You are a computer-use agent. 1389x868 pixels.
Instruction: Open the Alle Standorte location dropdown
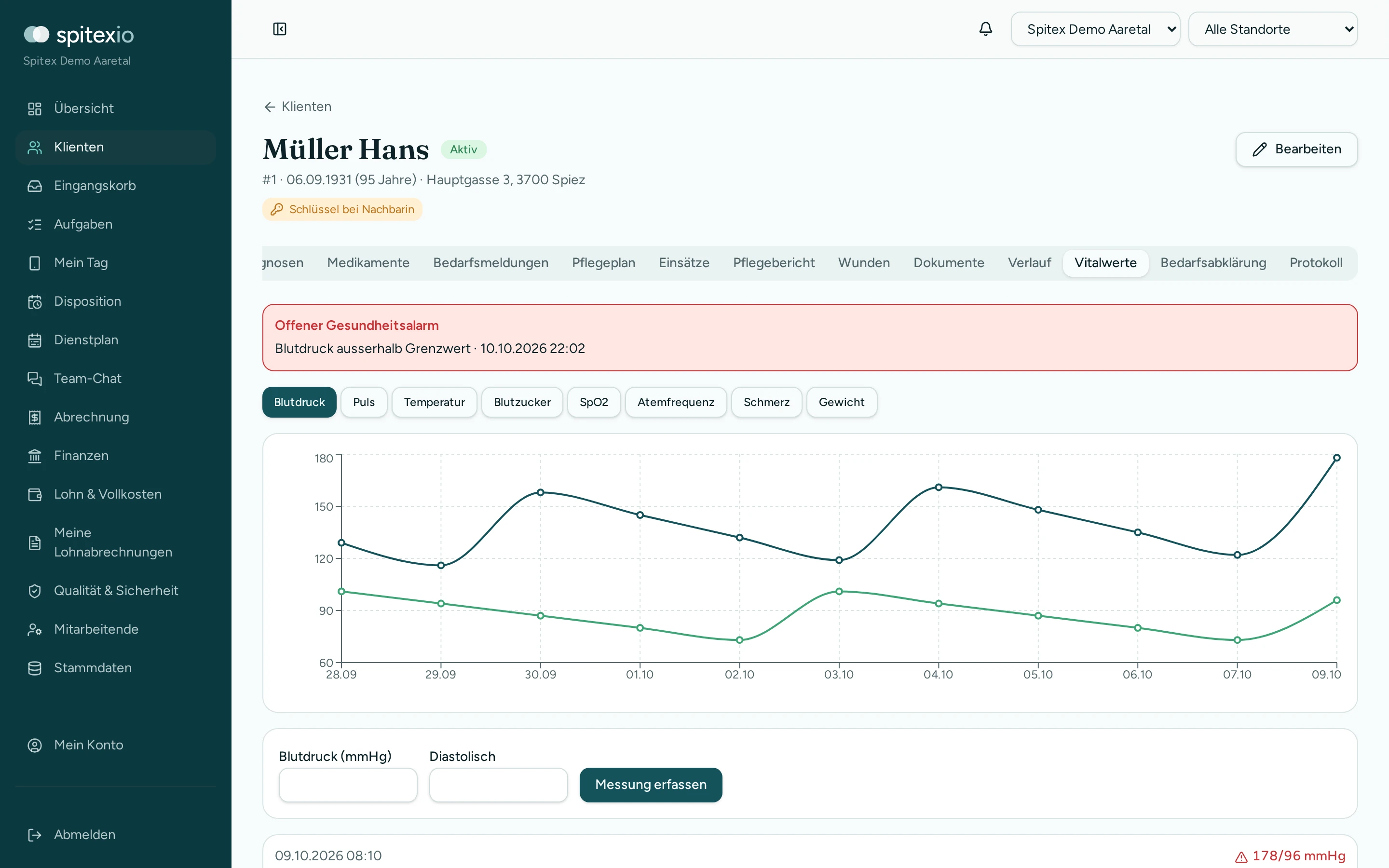tap(1272, 29)
